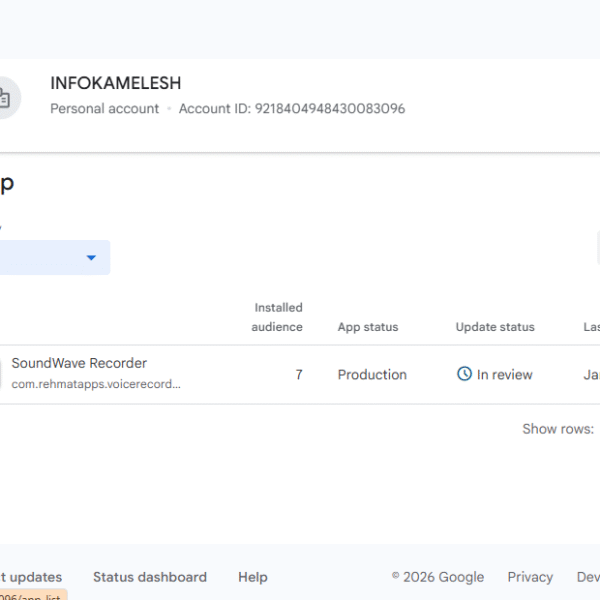Click the Show rows label
This screenshot has width=600, height=600.
tap(558, 429)
